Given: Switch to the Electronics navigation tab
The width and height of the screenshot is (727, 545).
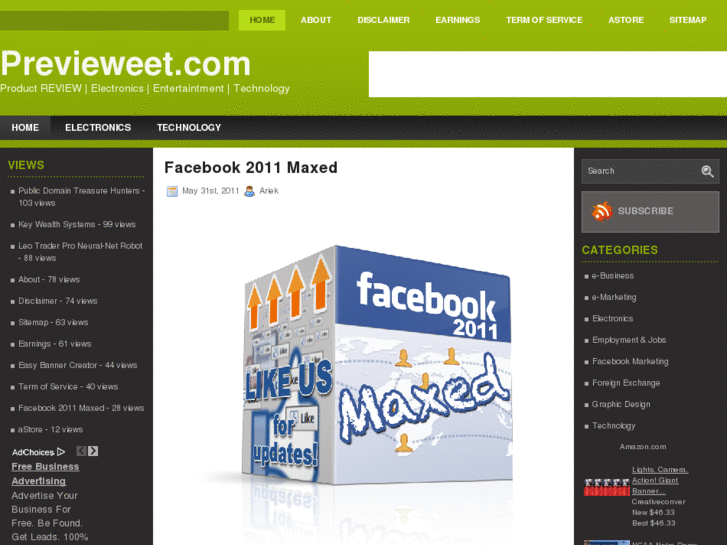Looking at the screenshot, I should 98,128.
